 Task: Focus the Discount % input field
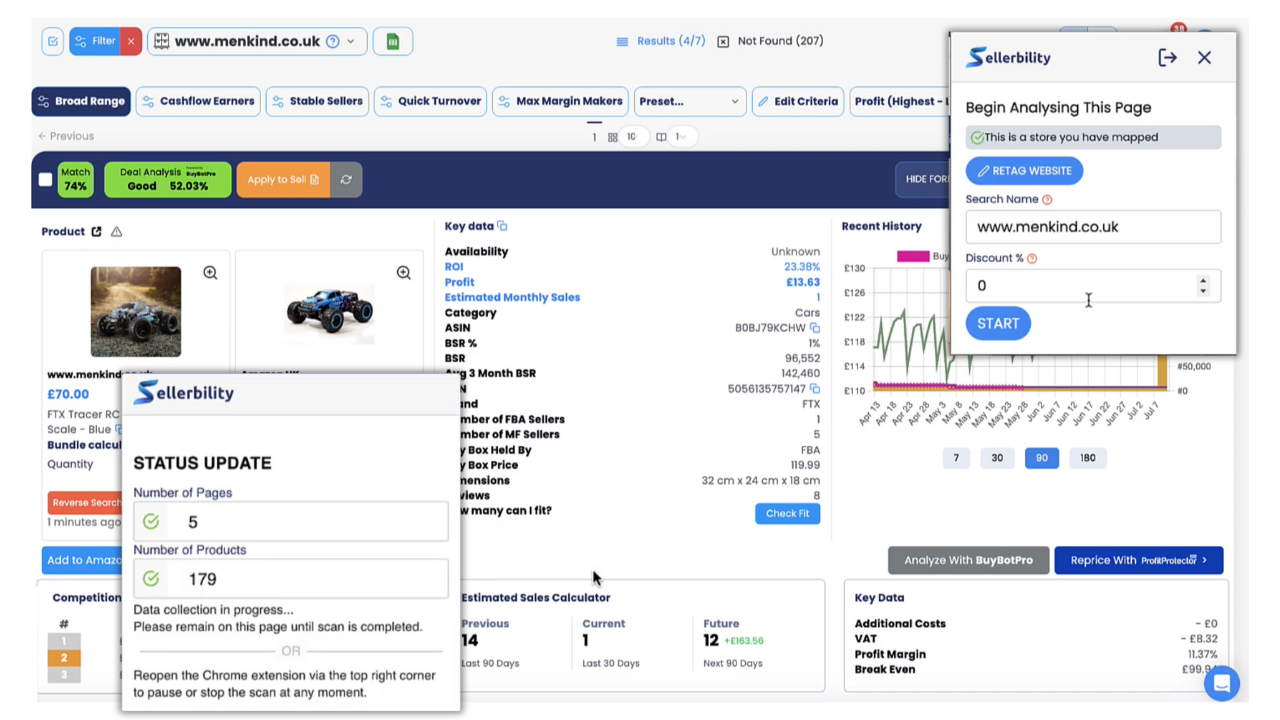click(1093, 286)
